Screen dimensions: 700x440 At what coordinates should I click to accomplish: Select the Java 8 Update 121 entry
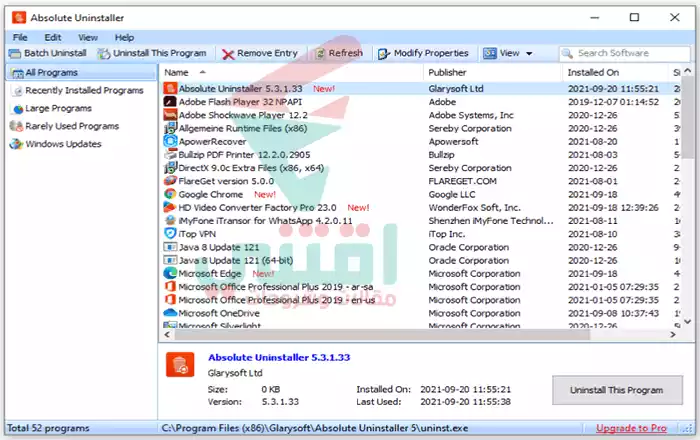pos(219,247)
